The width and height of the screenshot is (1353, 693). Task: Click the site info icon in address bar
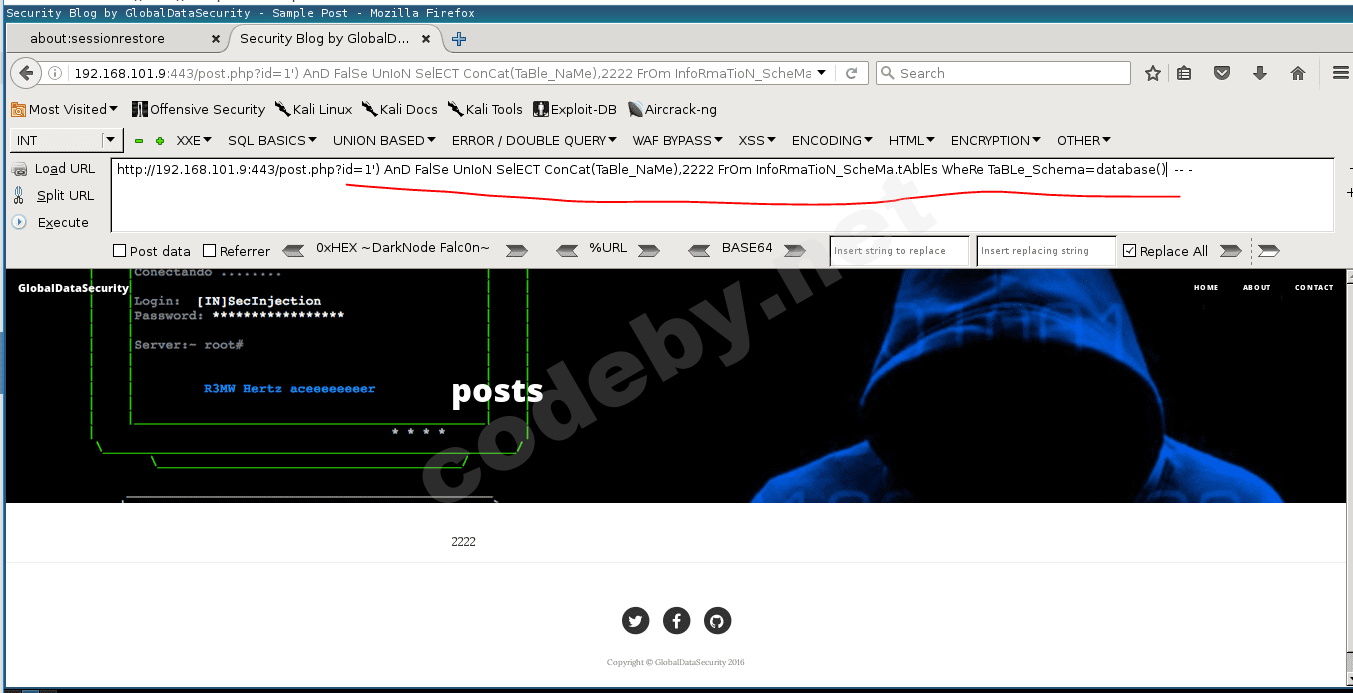(x=55, y=73)
